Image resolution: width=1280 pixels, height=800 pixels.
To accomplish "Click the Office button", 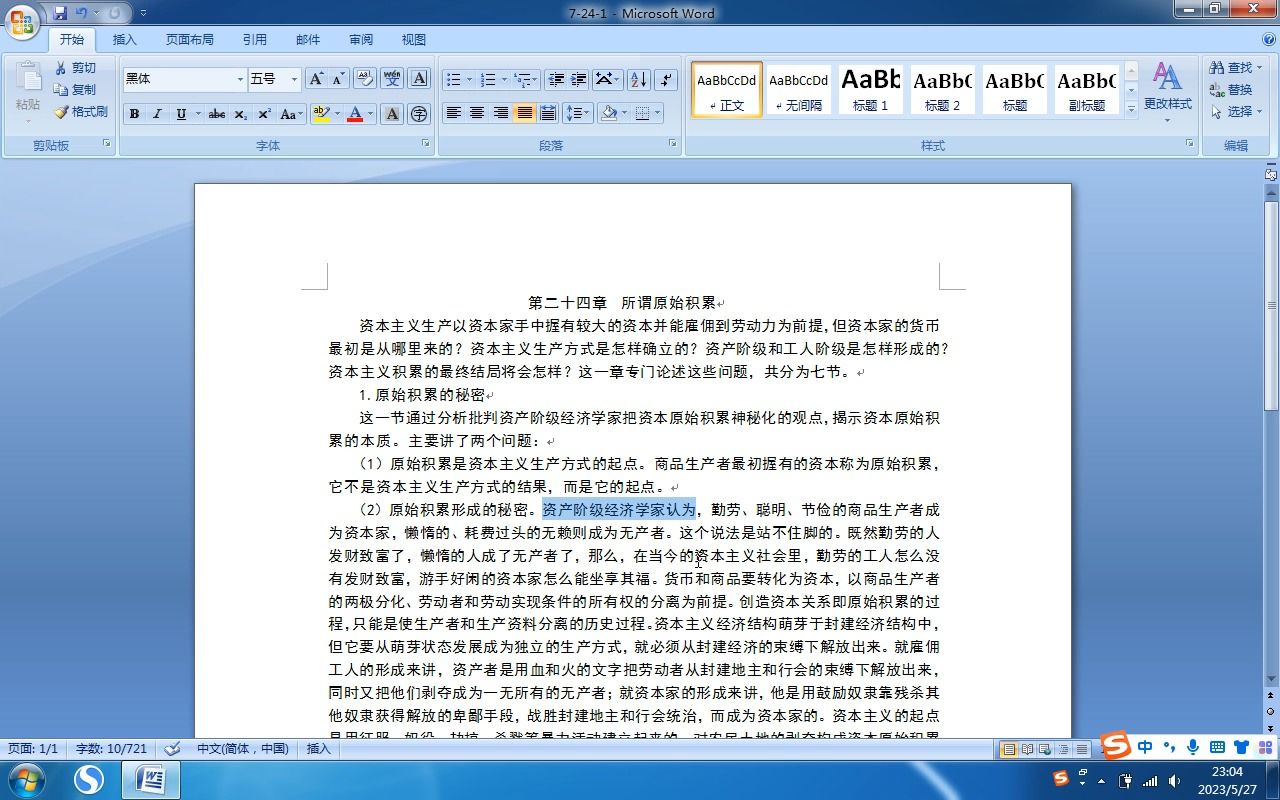I will pos(21,21).
